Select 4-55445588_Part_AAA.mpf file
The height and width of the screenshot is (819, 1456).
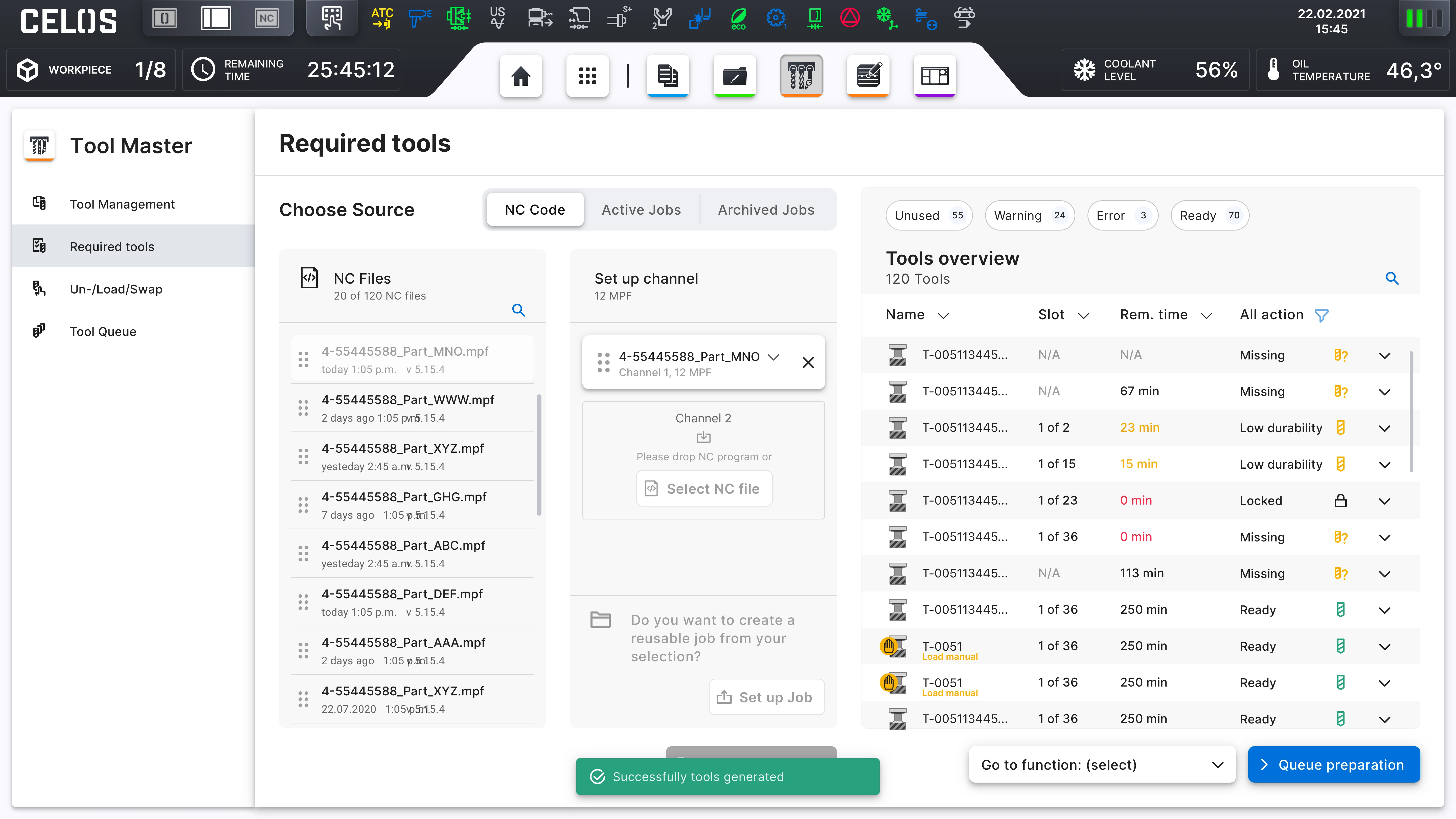pyautogui.click(x=412, y=651)
